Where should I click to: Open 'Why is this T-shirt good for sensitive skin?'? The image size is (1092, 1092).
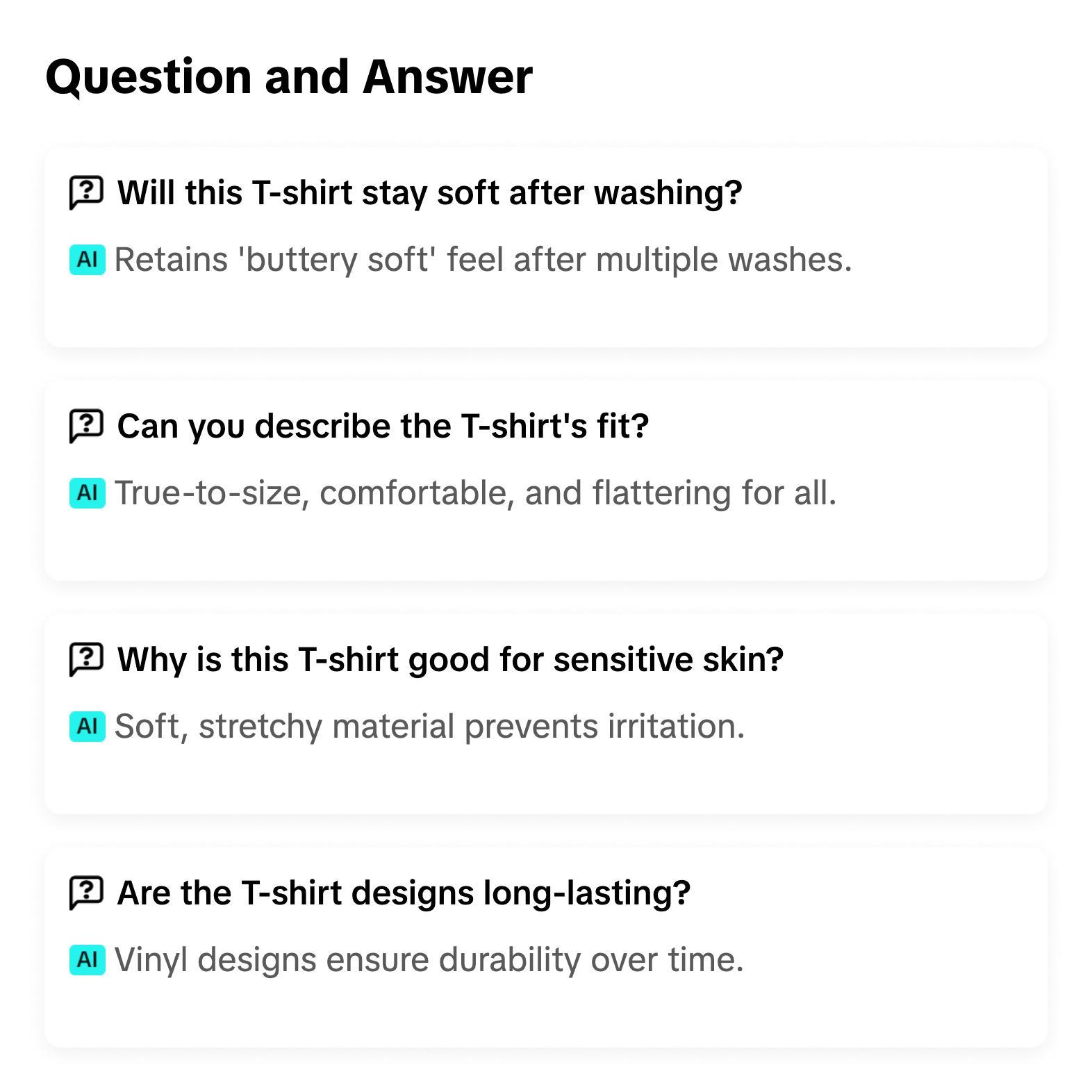pyautogui.click(x=450, y=659)
